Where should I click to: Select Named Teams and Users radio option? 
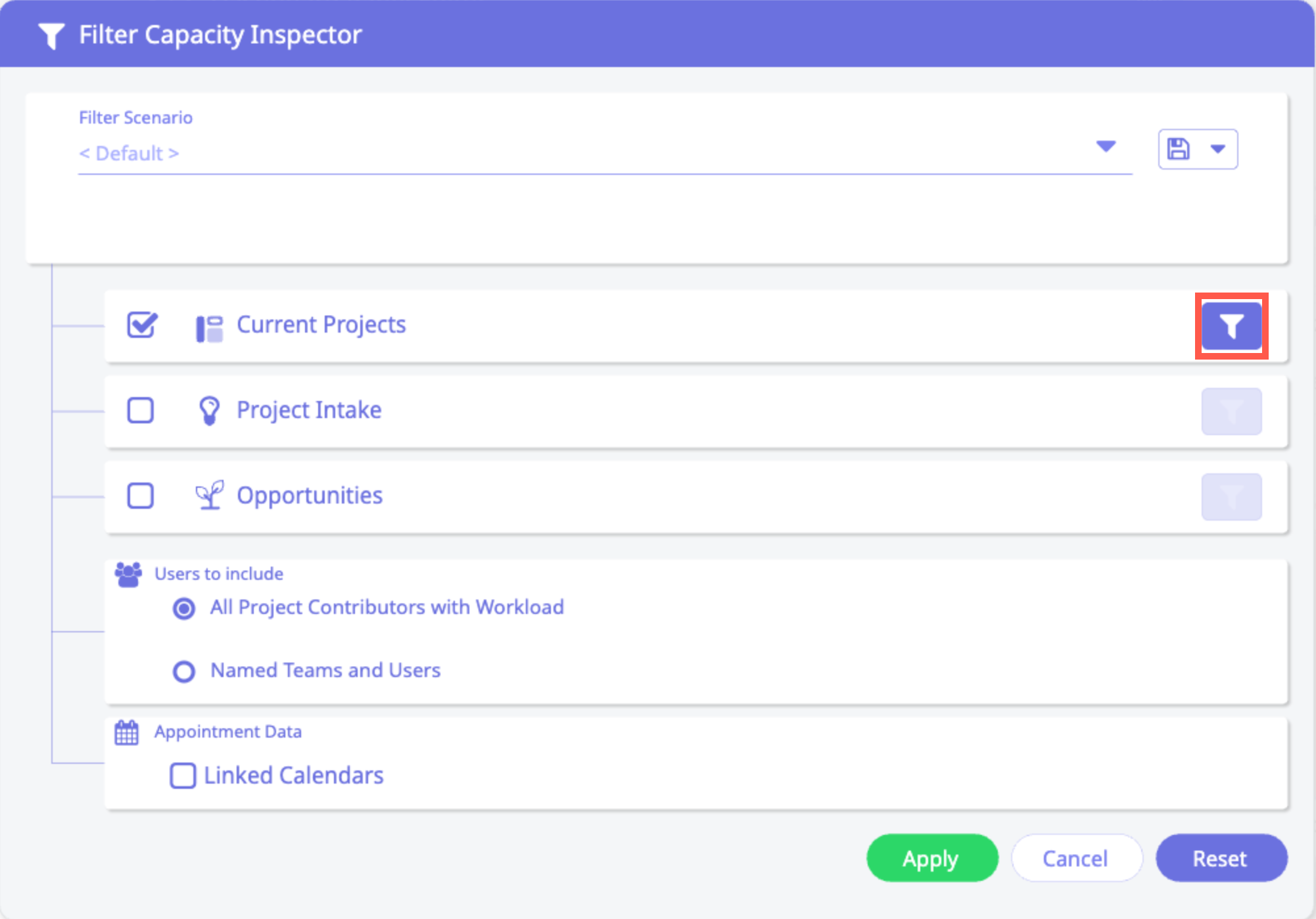(x=184, y=671)
